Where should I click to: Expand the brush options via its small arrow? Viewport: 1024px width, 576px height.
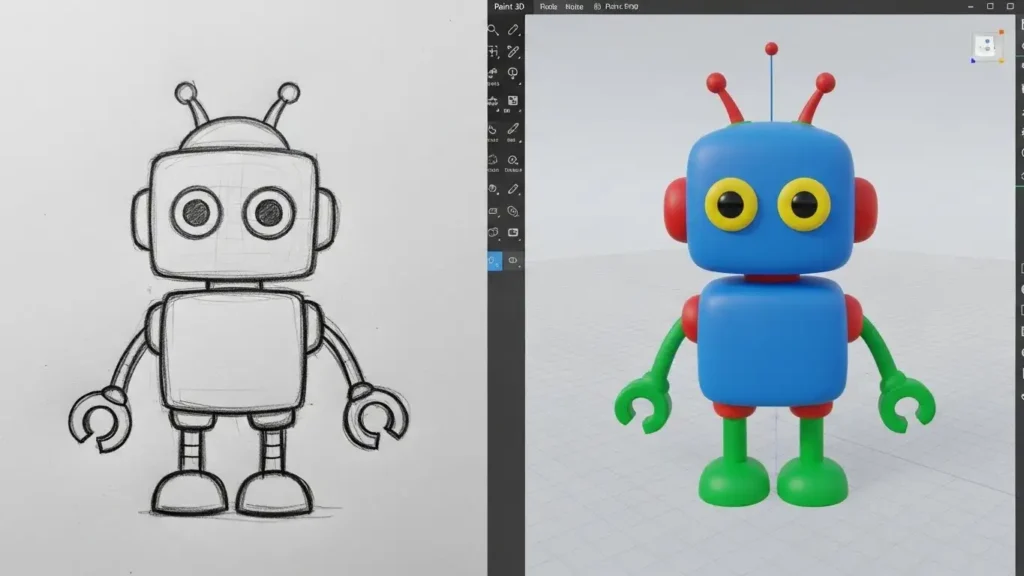(520, 55)
